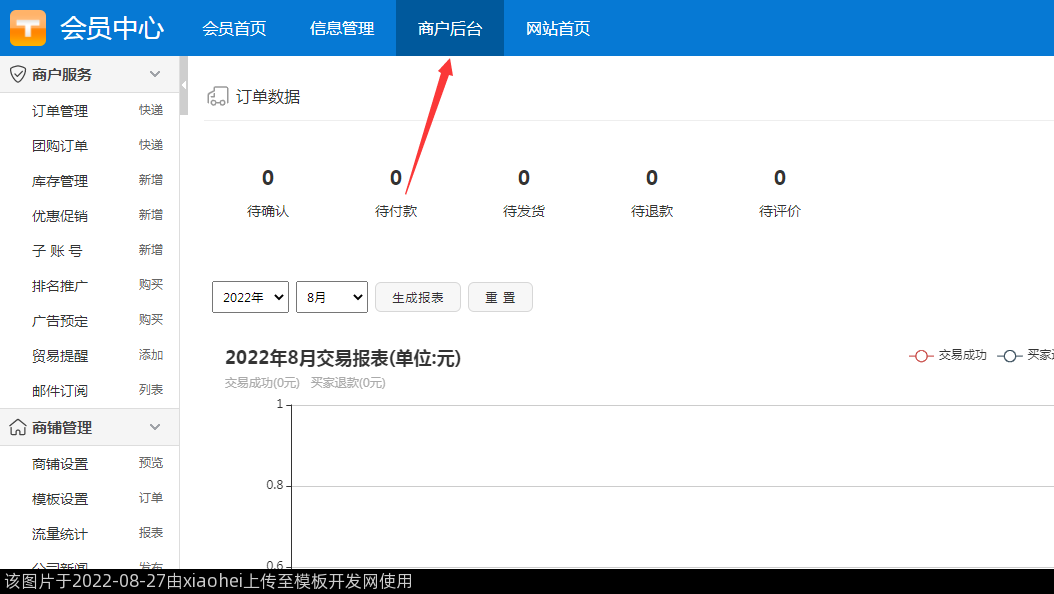The width and height of the screenshot is (1054, 594).
Task: Open the 8月 month dropdown
Action: pos(331,297)
